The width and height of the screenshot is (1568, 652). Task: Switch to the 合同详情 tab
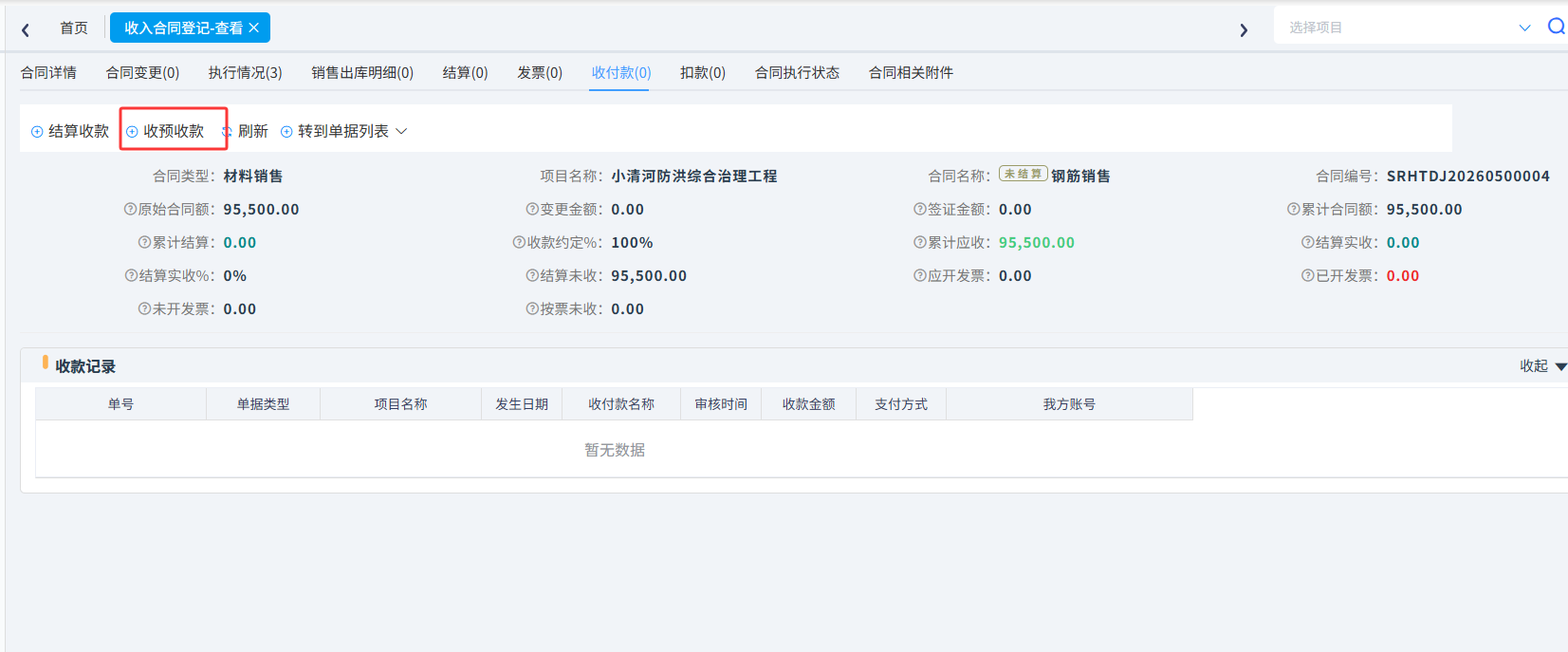pyautogui.click(x=48, y=72)
